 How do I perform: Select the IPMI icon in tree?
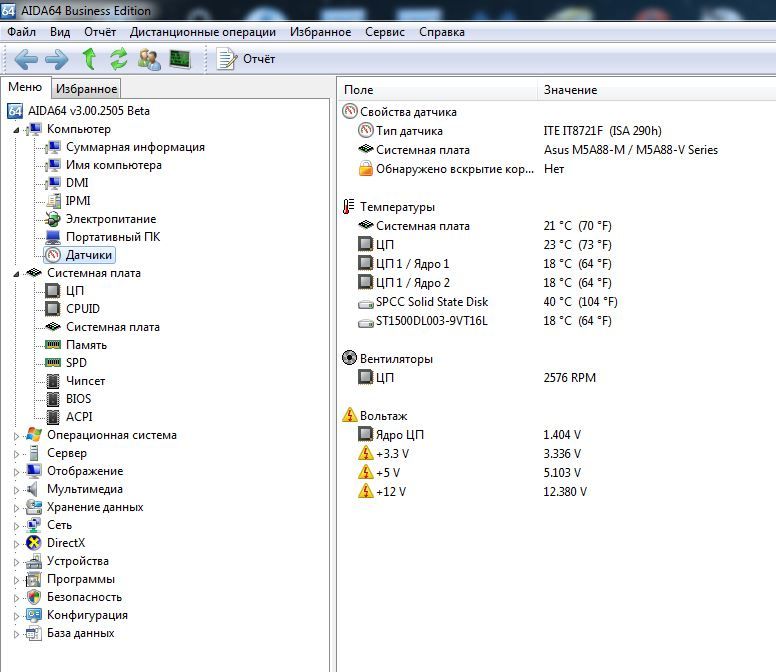click(52, 201)
